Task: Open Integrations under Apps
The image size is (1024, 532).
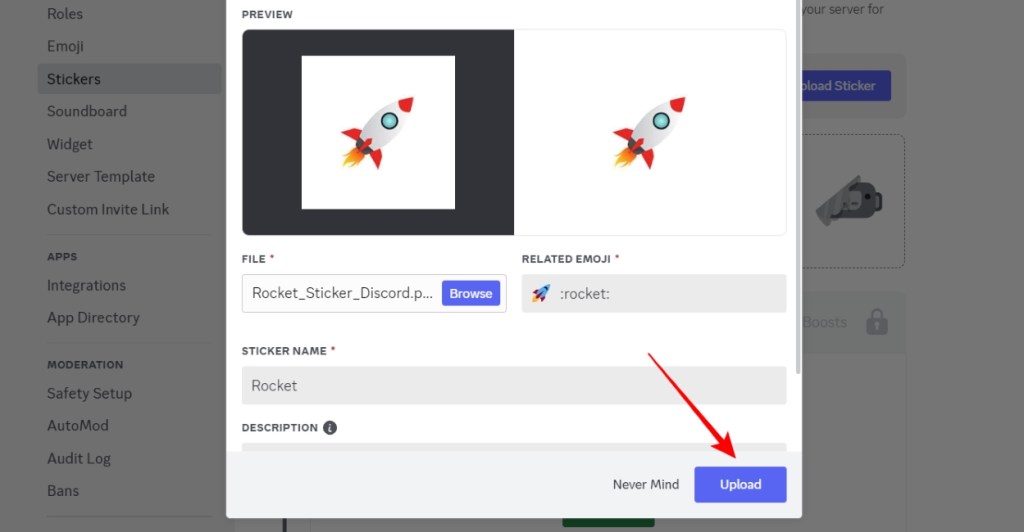Action: pos(86,285)
